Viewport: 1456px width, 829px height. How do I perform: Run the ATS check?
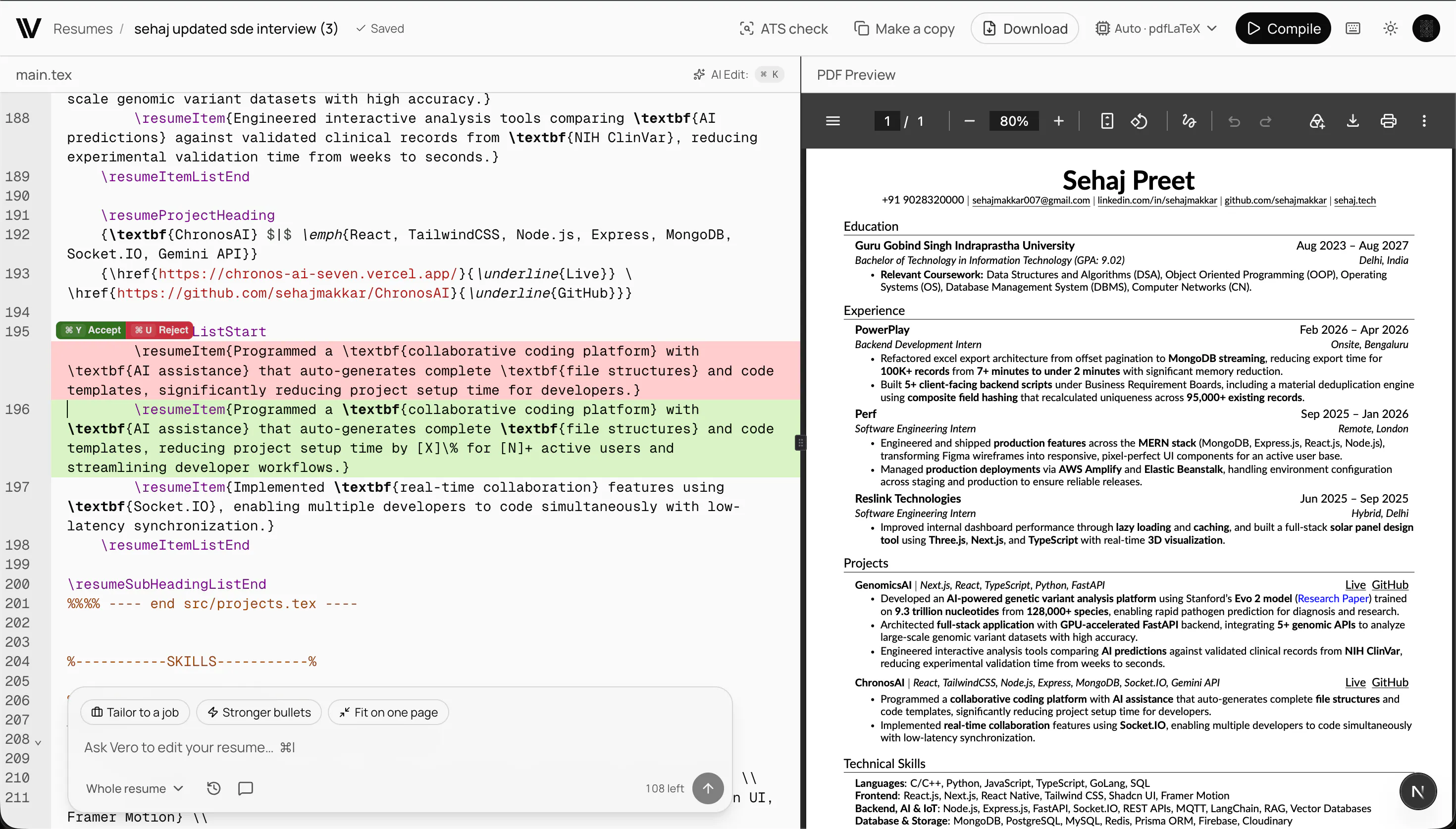coord(783,28)
